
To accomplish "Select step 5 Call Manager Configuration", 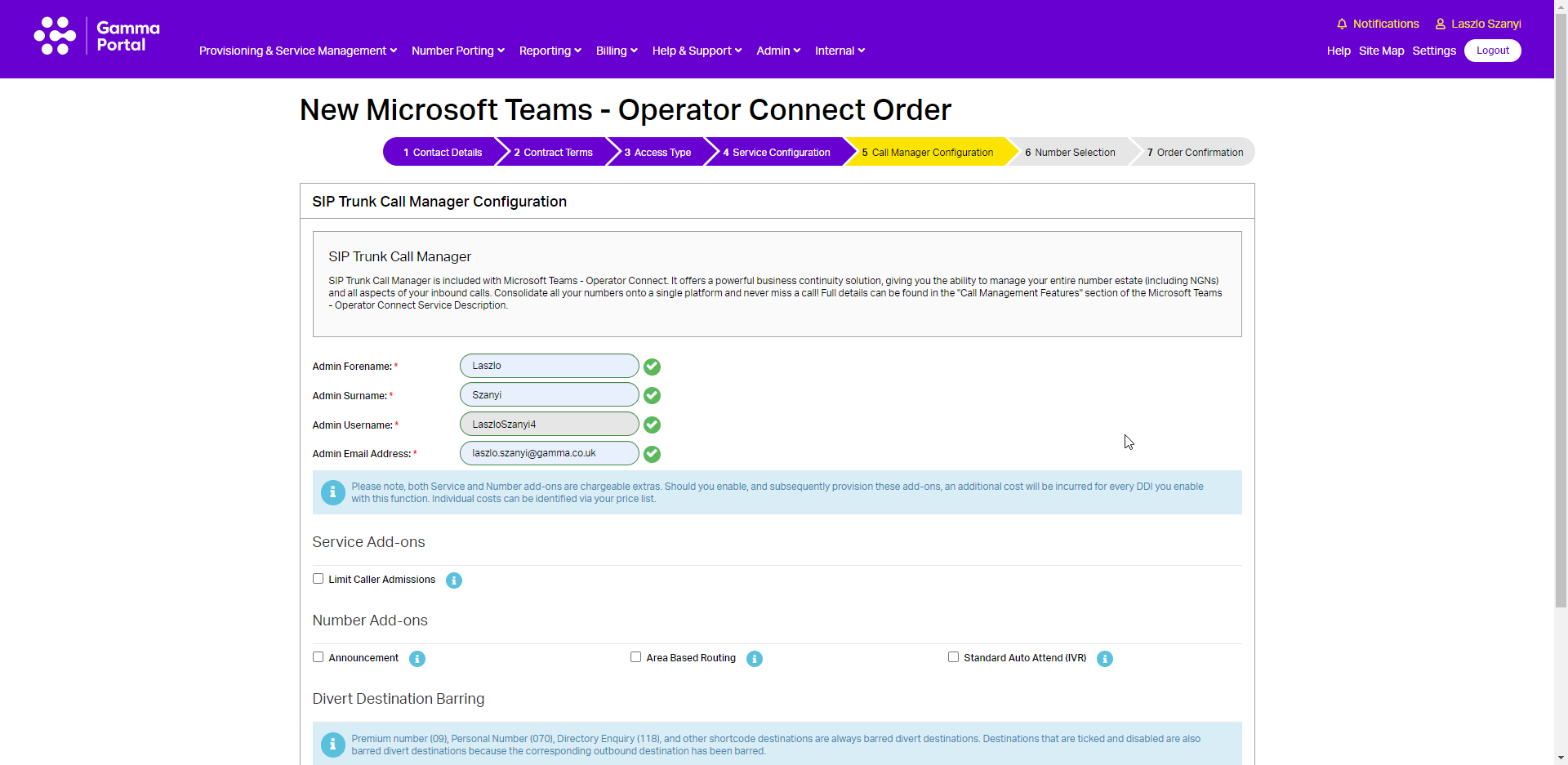I will tap(928, 152).
